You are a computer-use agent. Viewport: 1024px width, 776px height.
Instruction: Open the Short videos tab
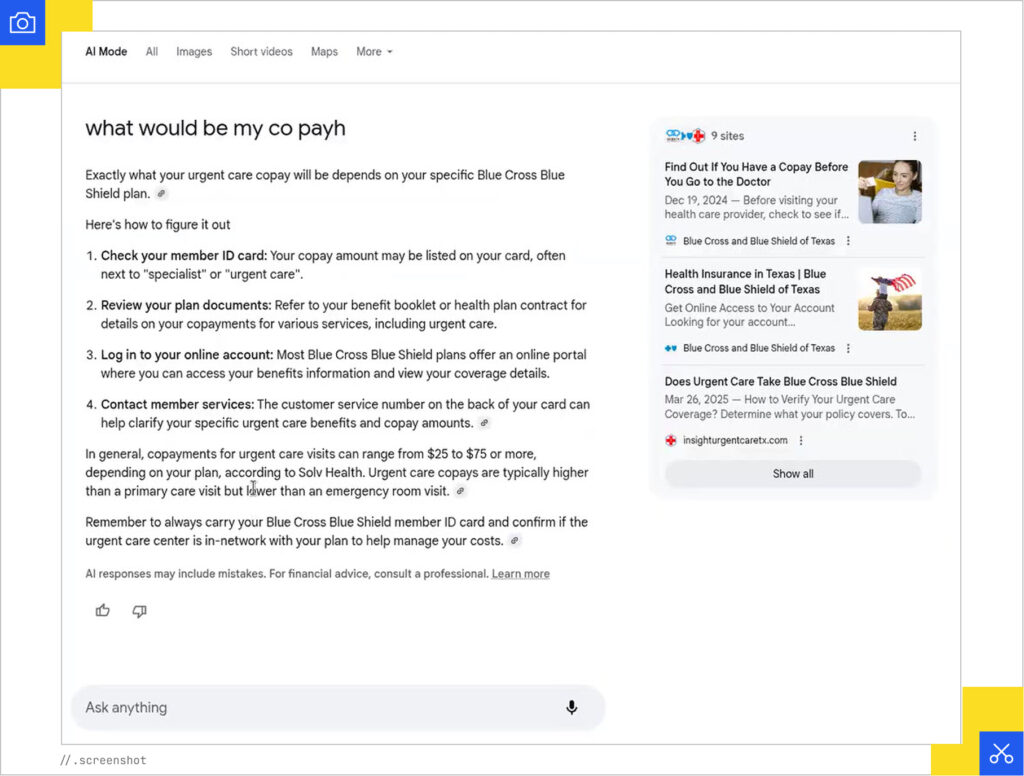[261, 52]
